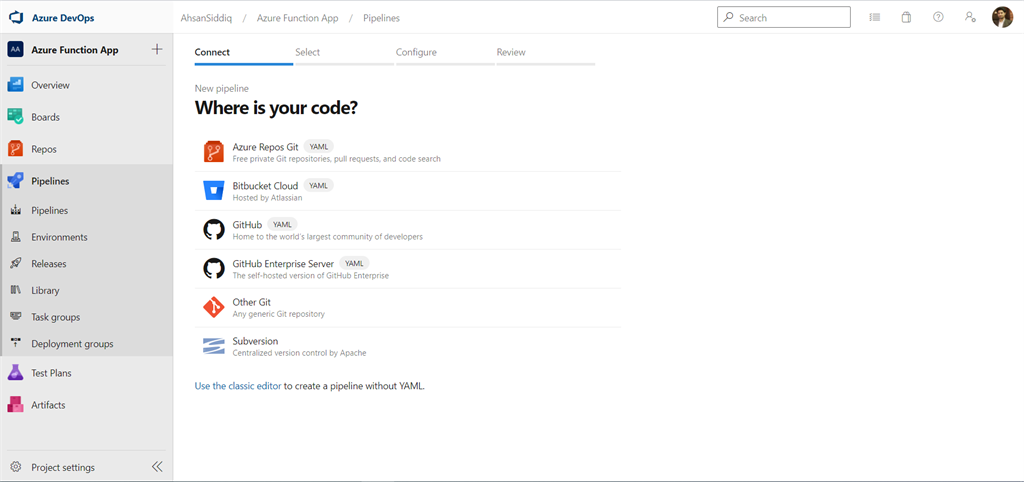Open the user settings icon in header
This screenshot has width=1024, height=482.
pyautogui.click(x=970, y=18)
